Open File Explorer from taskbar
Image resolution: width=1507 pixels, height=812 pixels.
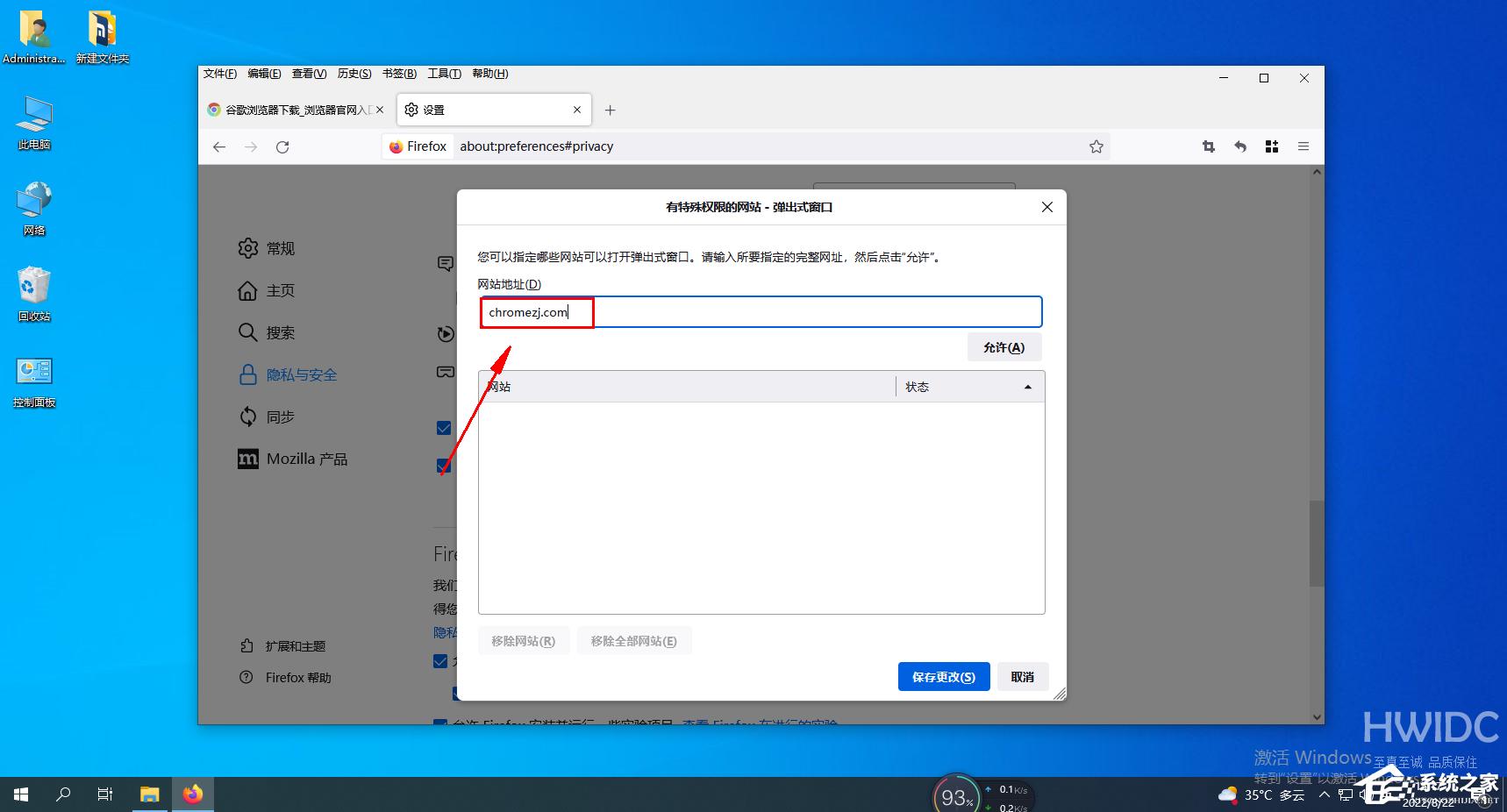(x=150, y=794)
